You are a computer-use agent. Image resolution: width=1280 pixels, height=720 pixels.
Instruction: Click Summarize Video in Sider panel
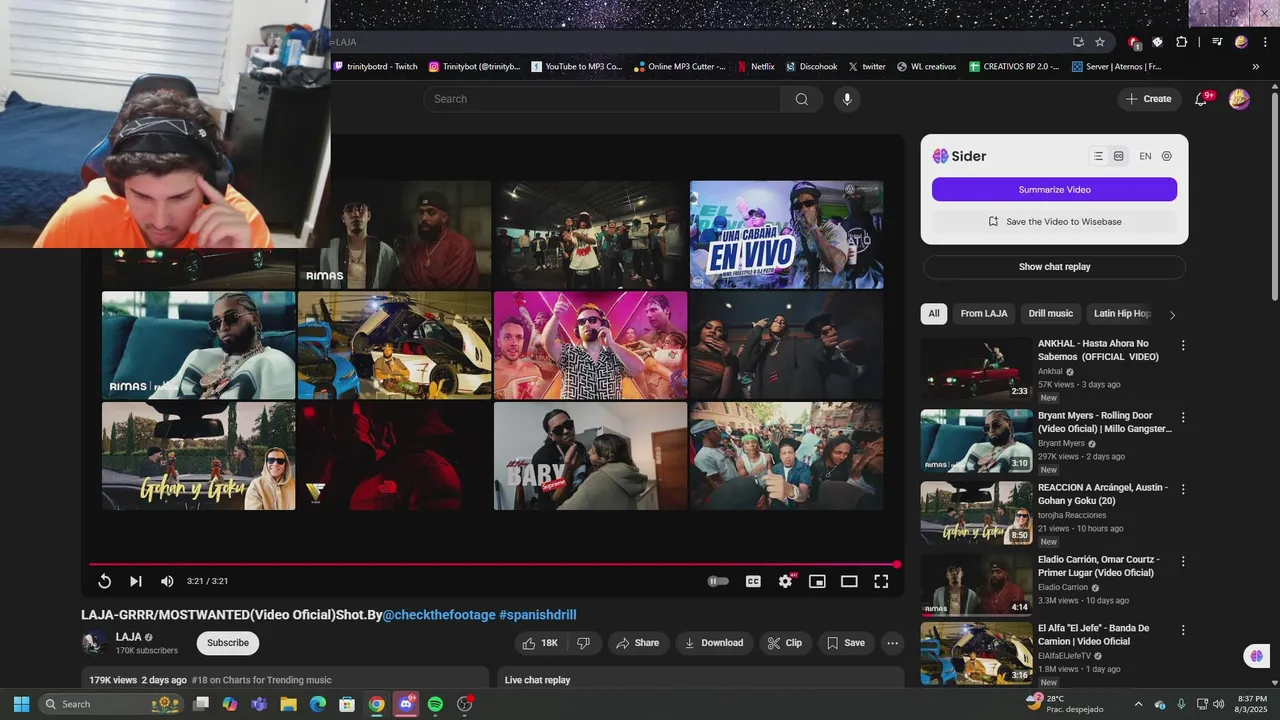point(1054,189)
